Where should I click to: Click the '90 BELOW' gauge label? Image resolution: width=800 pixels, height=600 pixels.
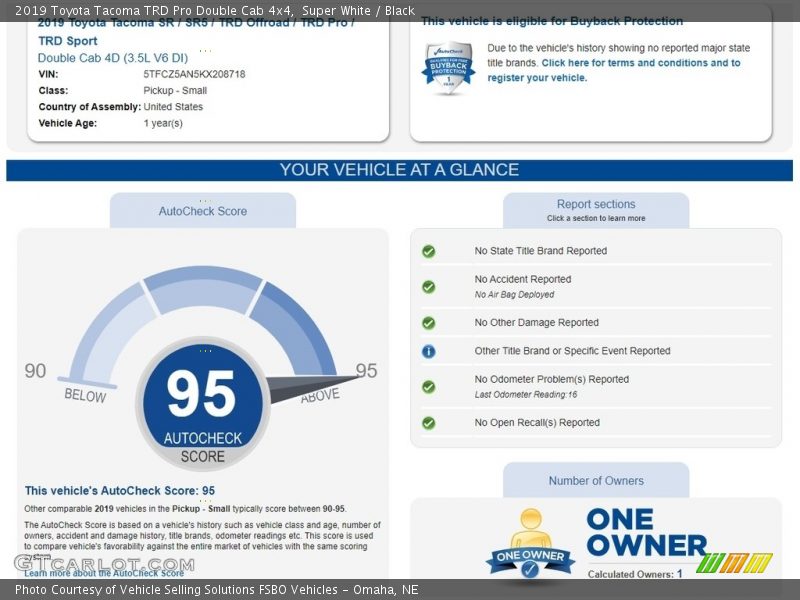point(65,382)
